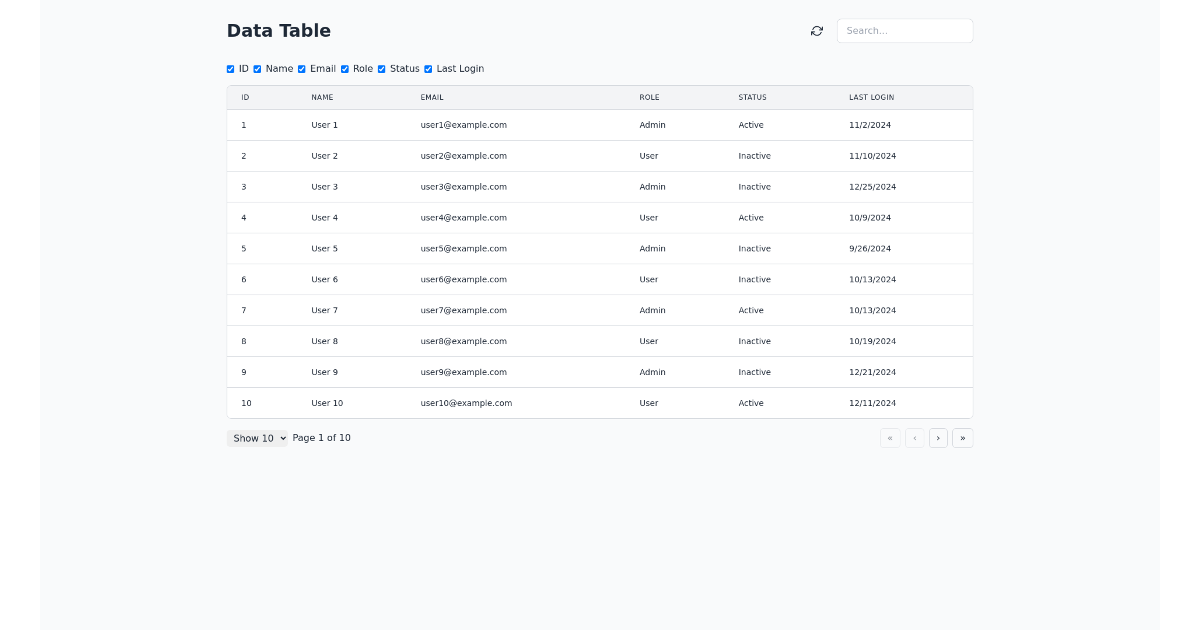Toggle the Email column visibility

[x=302, y=68]
